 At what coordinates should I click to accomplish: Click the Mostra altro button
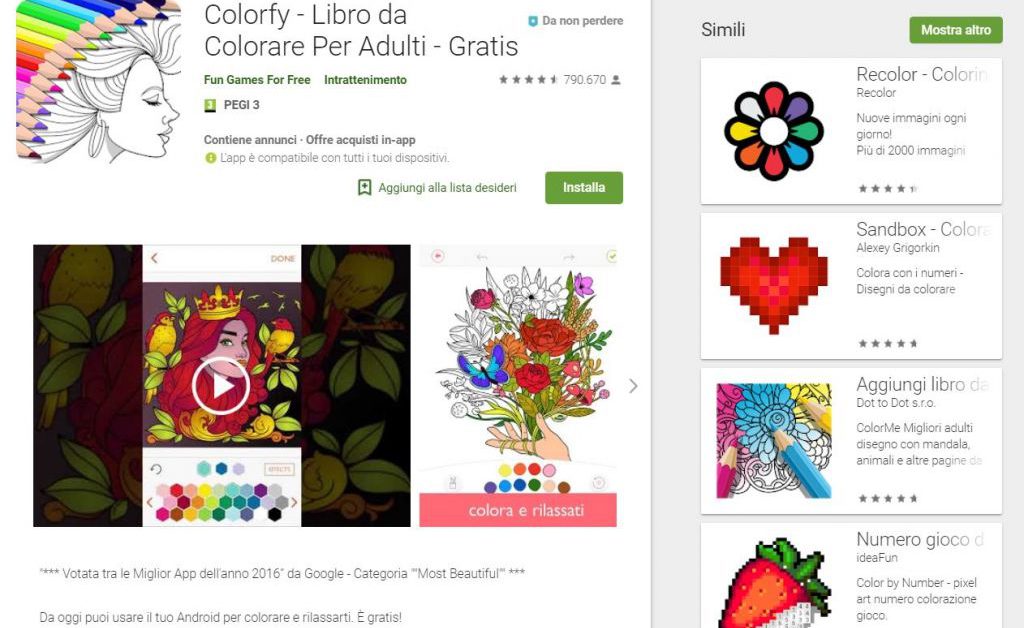tap(955, 30)
